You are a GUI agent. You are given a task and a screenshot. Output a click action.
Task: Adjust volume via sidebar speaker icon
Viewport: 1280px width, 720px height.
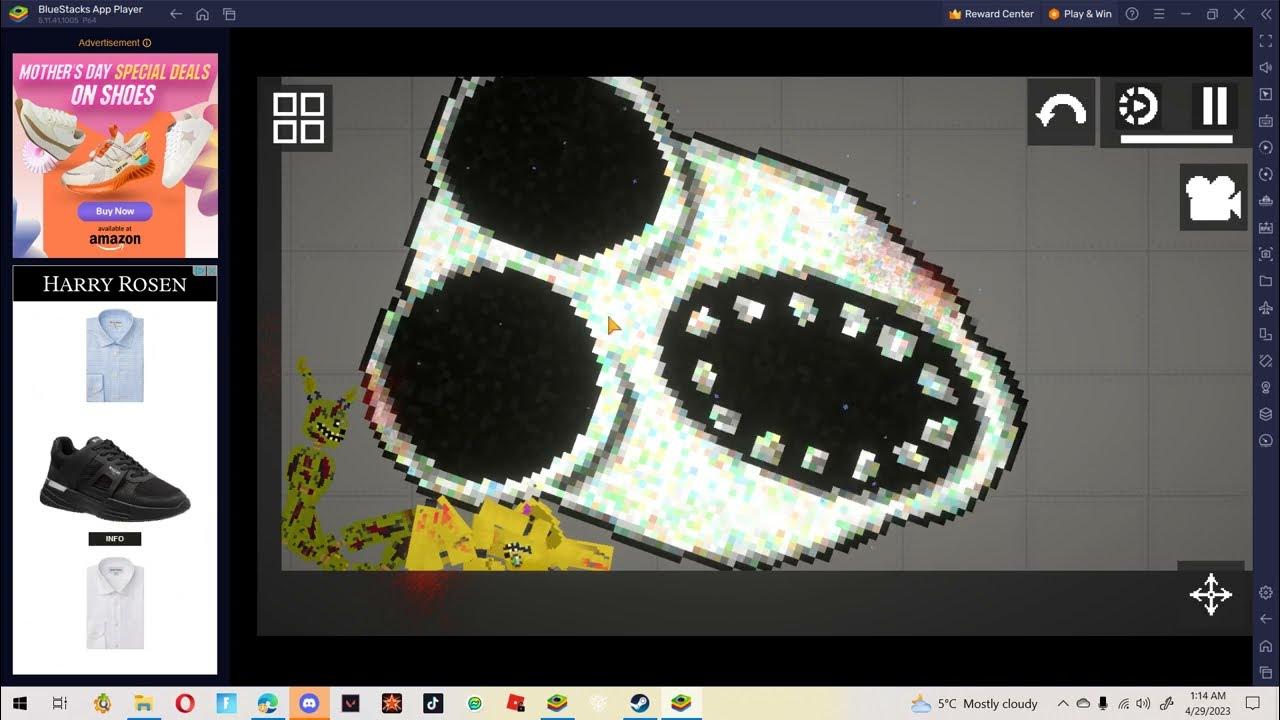(x=1266, y=68)
